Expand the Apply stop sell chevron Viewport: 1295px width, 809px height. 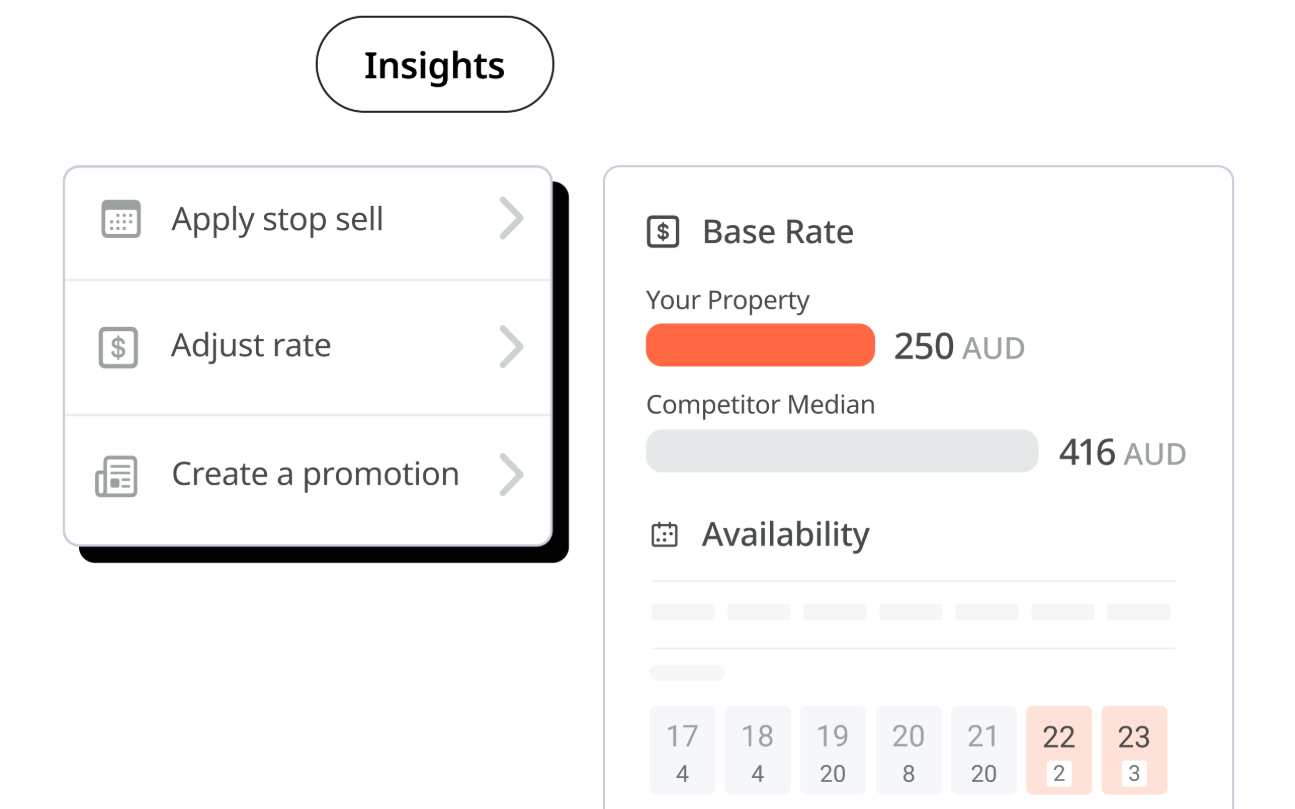(x=511, y=219)
